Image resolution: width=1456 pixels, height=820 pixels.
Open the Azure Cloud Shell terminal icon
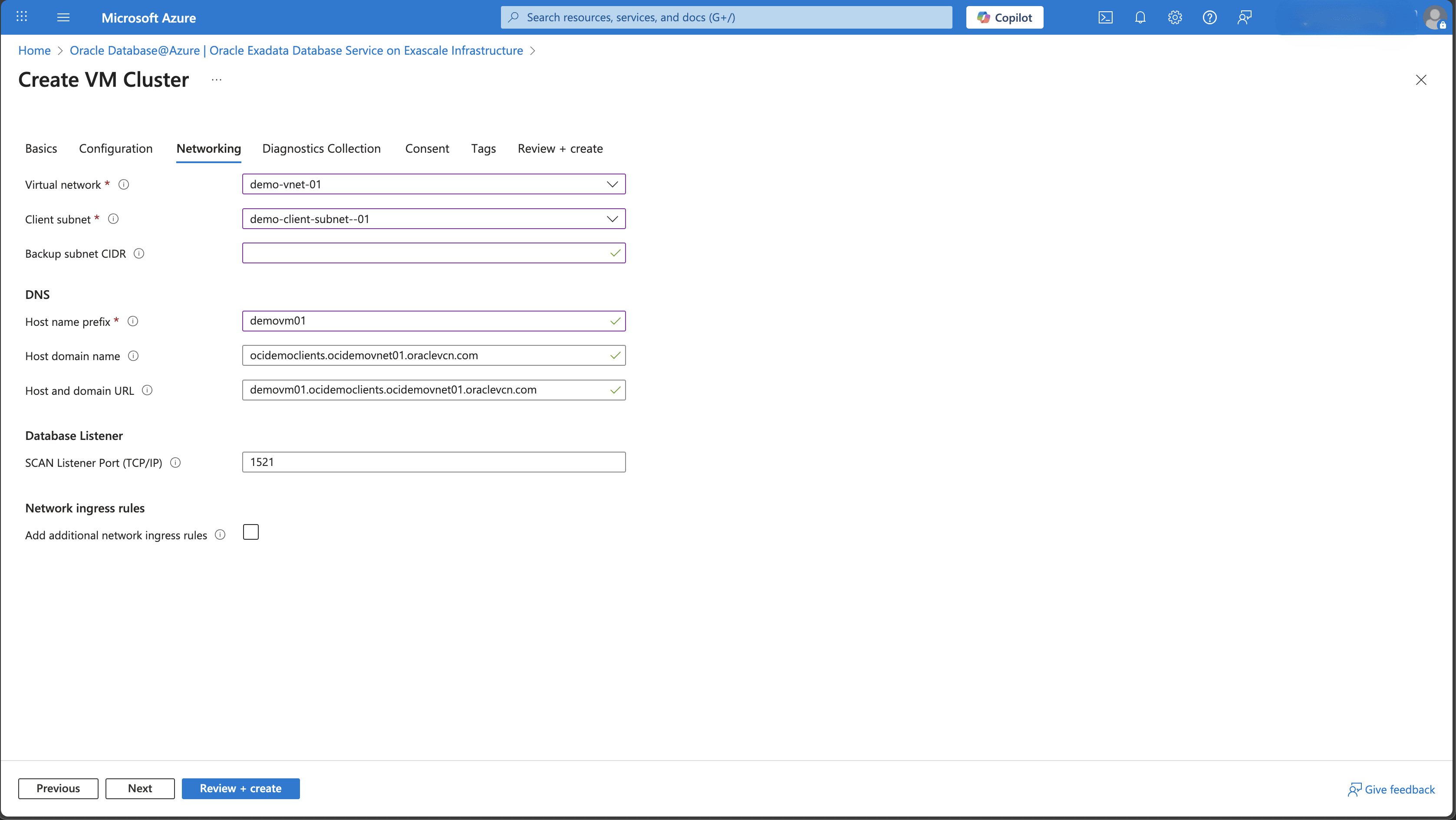click(x=1106, y=17)
